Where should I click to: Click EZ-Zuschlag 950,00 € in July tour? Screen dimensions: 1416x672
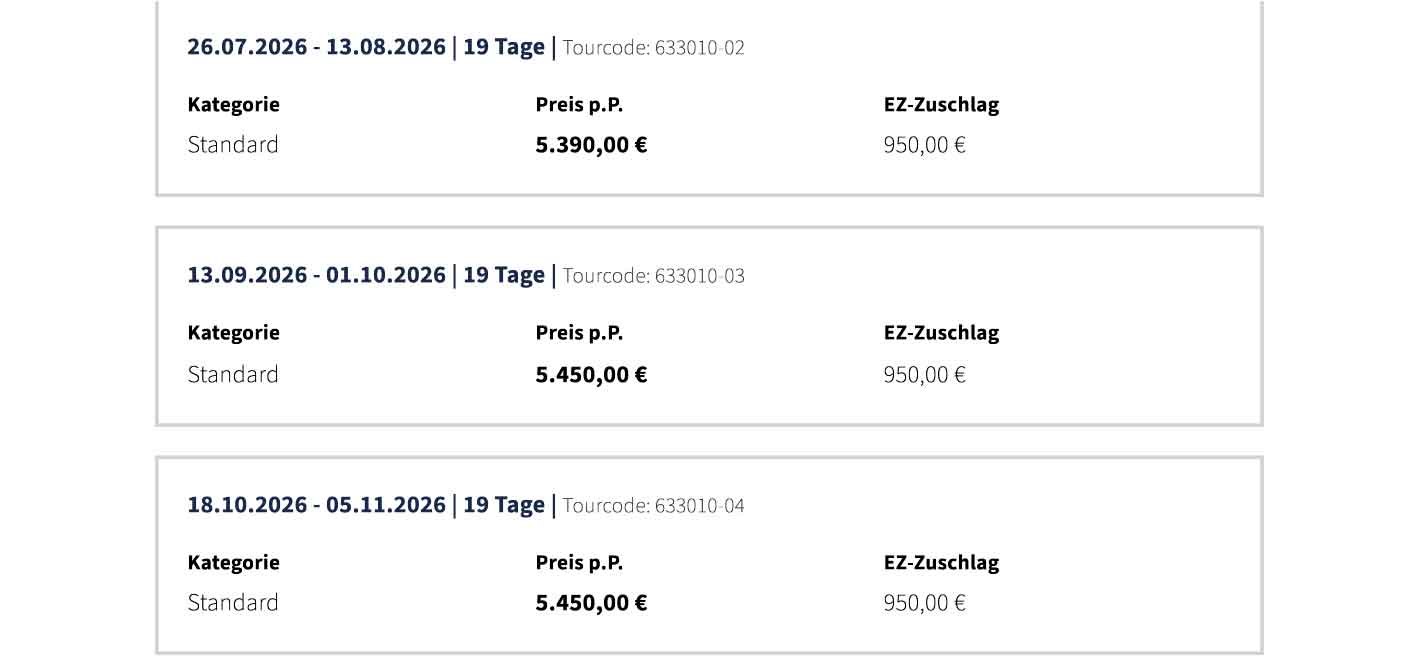point(924,145)
